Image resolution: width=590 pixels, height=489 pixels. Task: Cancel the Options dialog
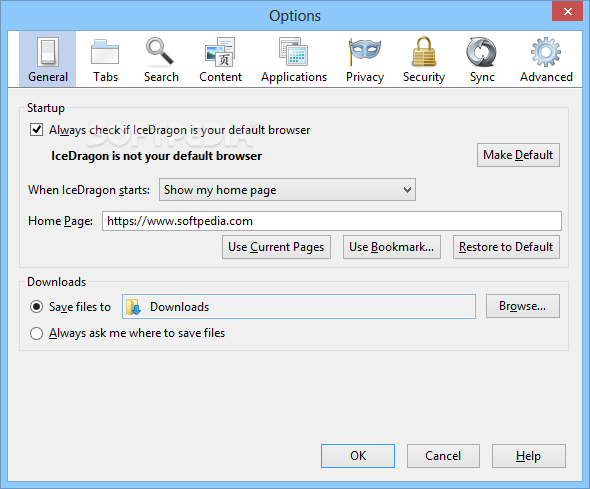(x=443, y=456)
